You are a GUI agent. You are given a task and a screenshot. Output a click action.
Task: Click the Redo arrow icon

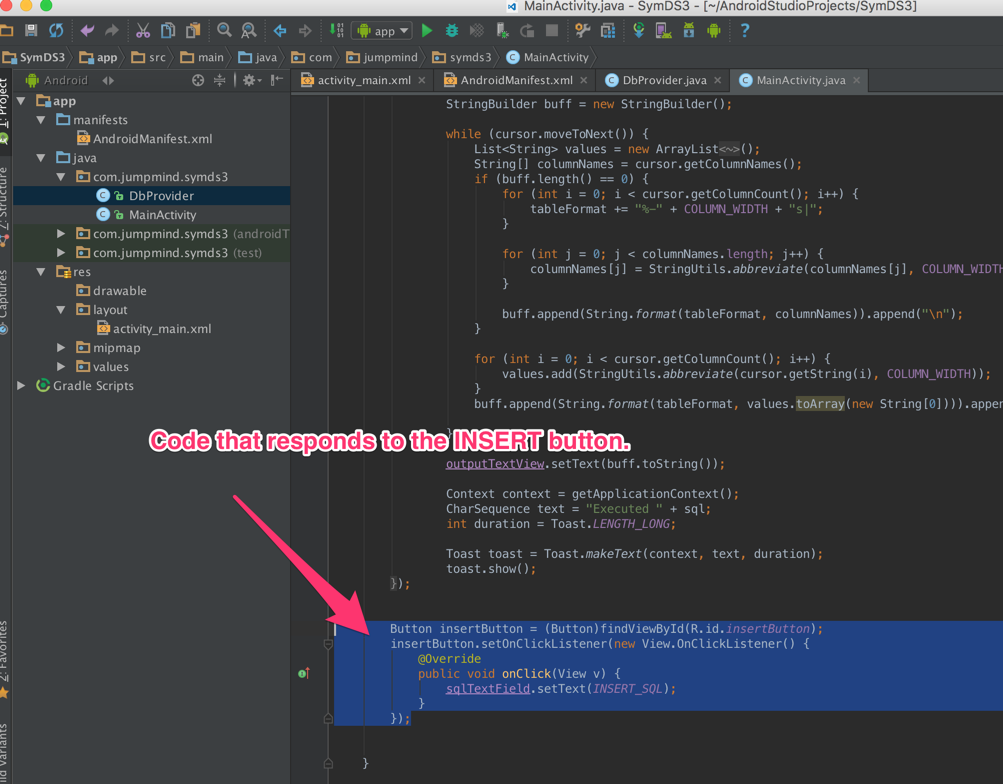112,31
